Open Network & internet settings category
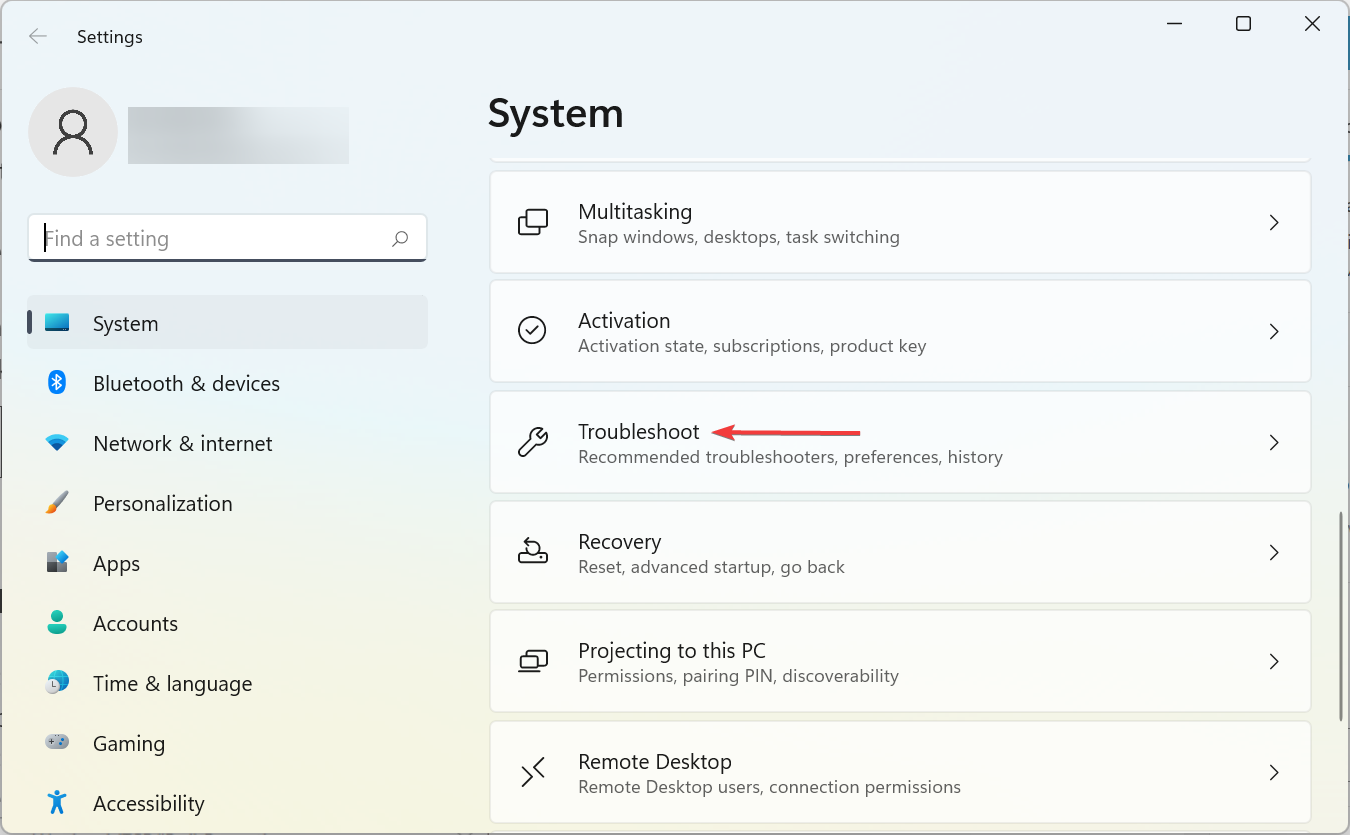 (x=182, y=443)
